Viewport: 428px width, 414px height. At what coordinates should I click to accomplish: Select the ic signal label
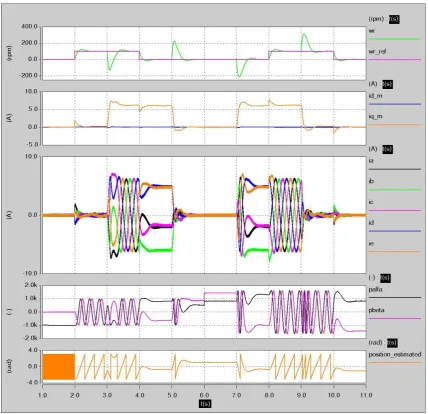tap(371, 202)
